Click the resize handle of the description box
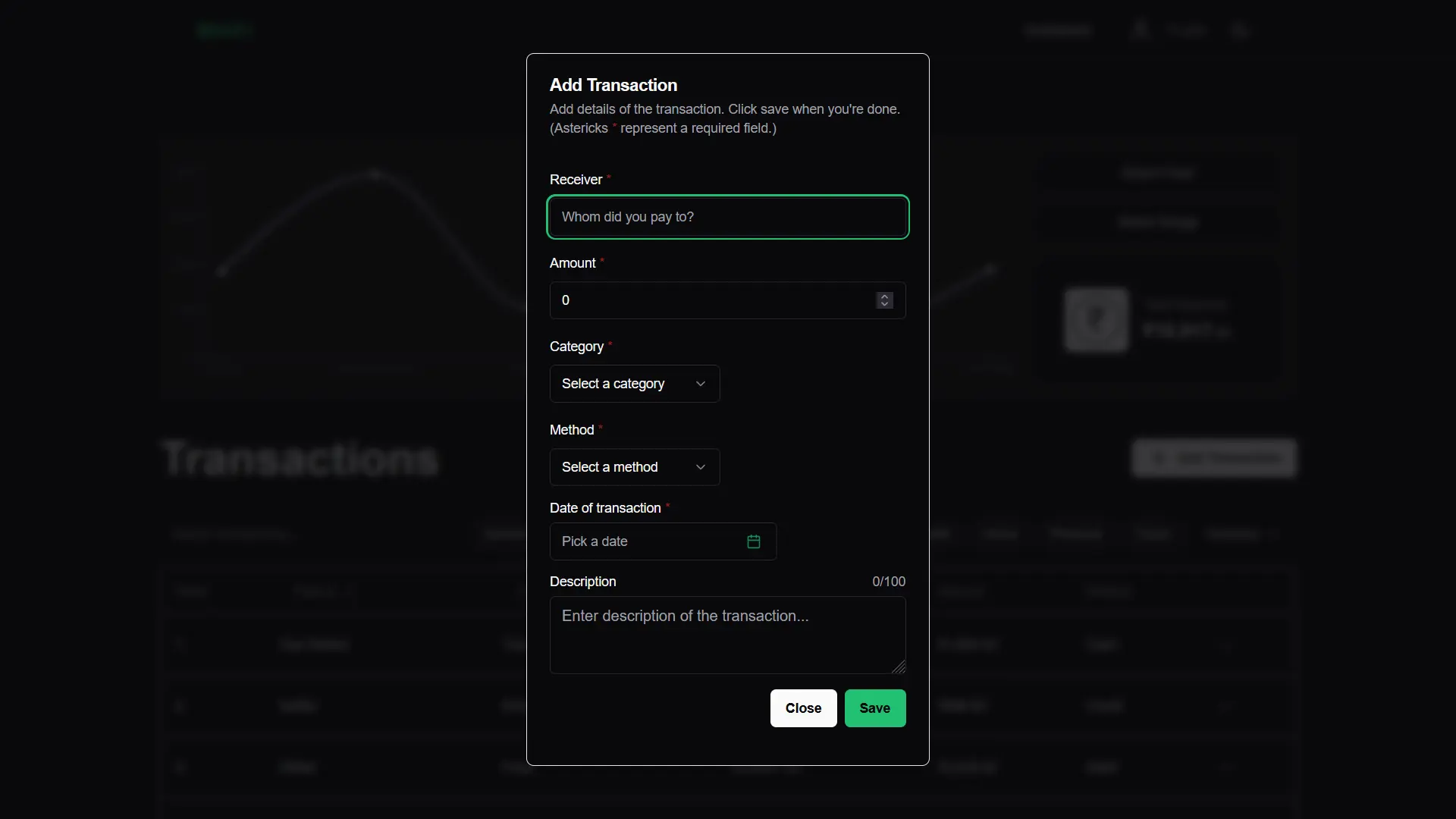The width and height of the screenshot is (1456, 819). (x=899, y=667)
